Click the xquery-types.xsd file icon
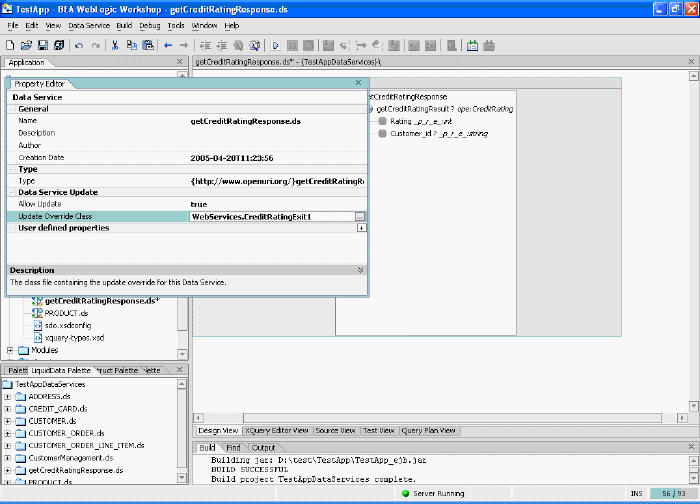Screen dimensions: 700x504 (x=38, y=338)
